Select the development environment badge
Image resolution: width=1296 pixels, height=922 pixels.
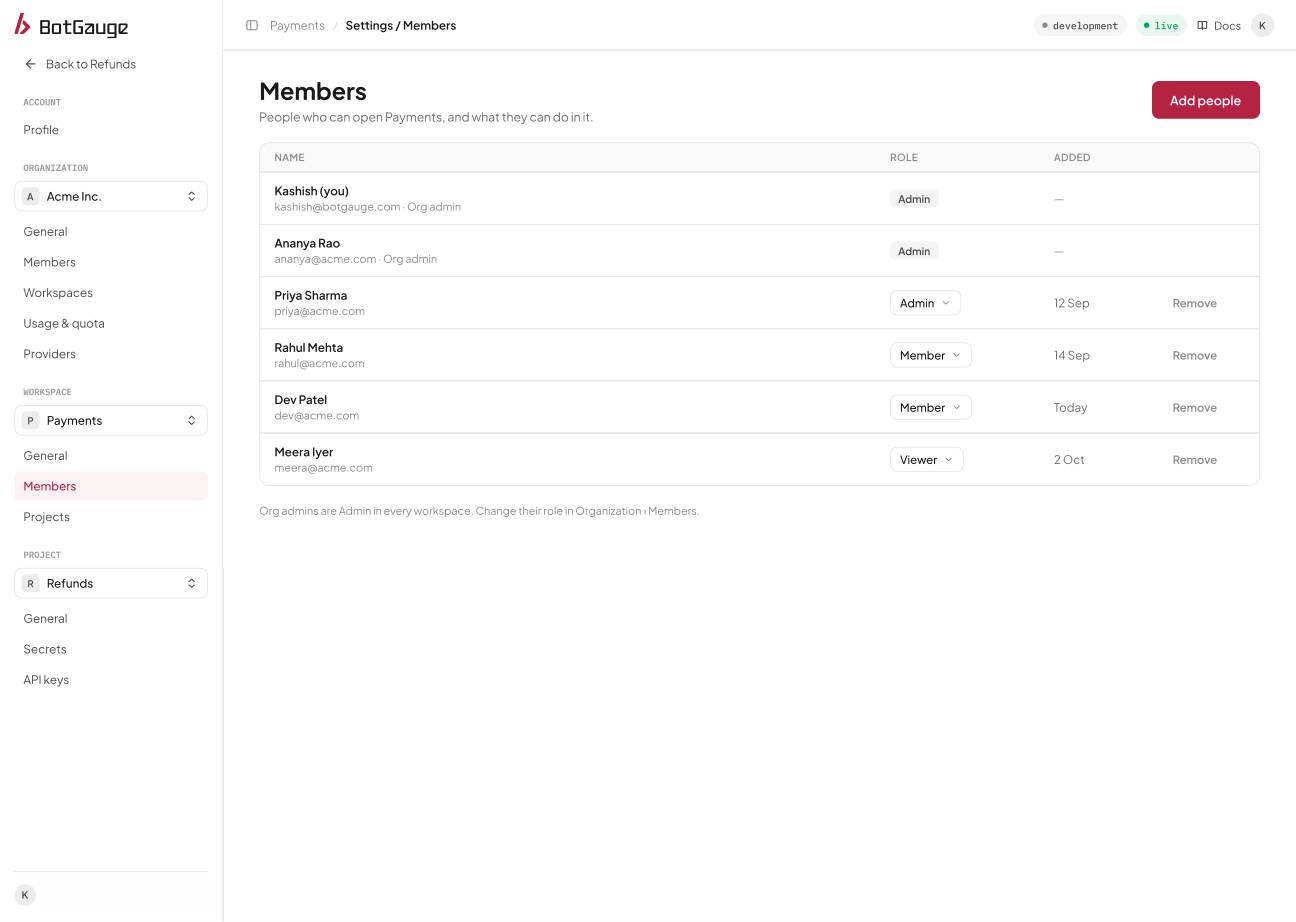[x=1080, y=25]
